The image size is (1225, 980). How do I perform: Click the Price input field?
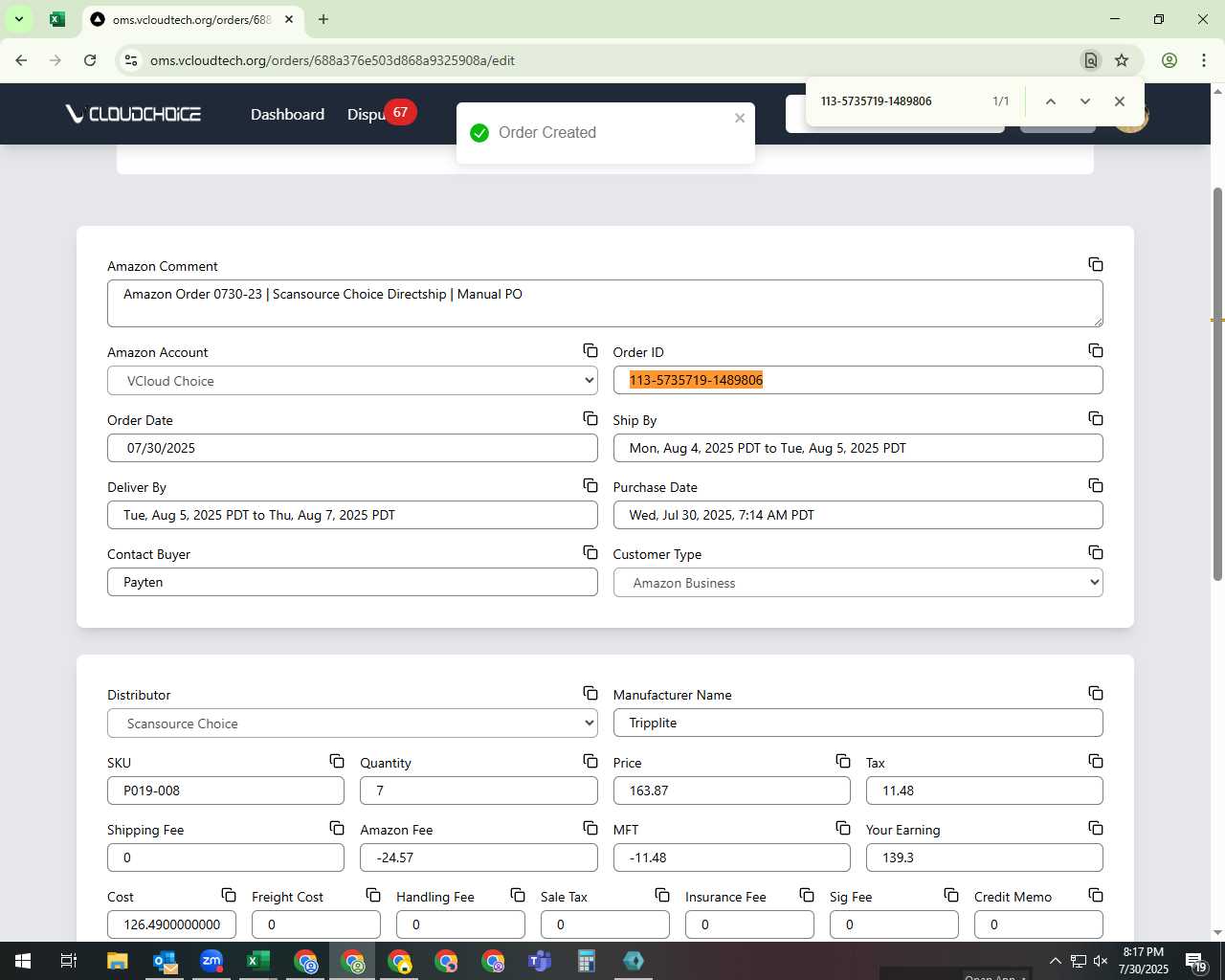[x=731, y=791]
